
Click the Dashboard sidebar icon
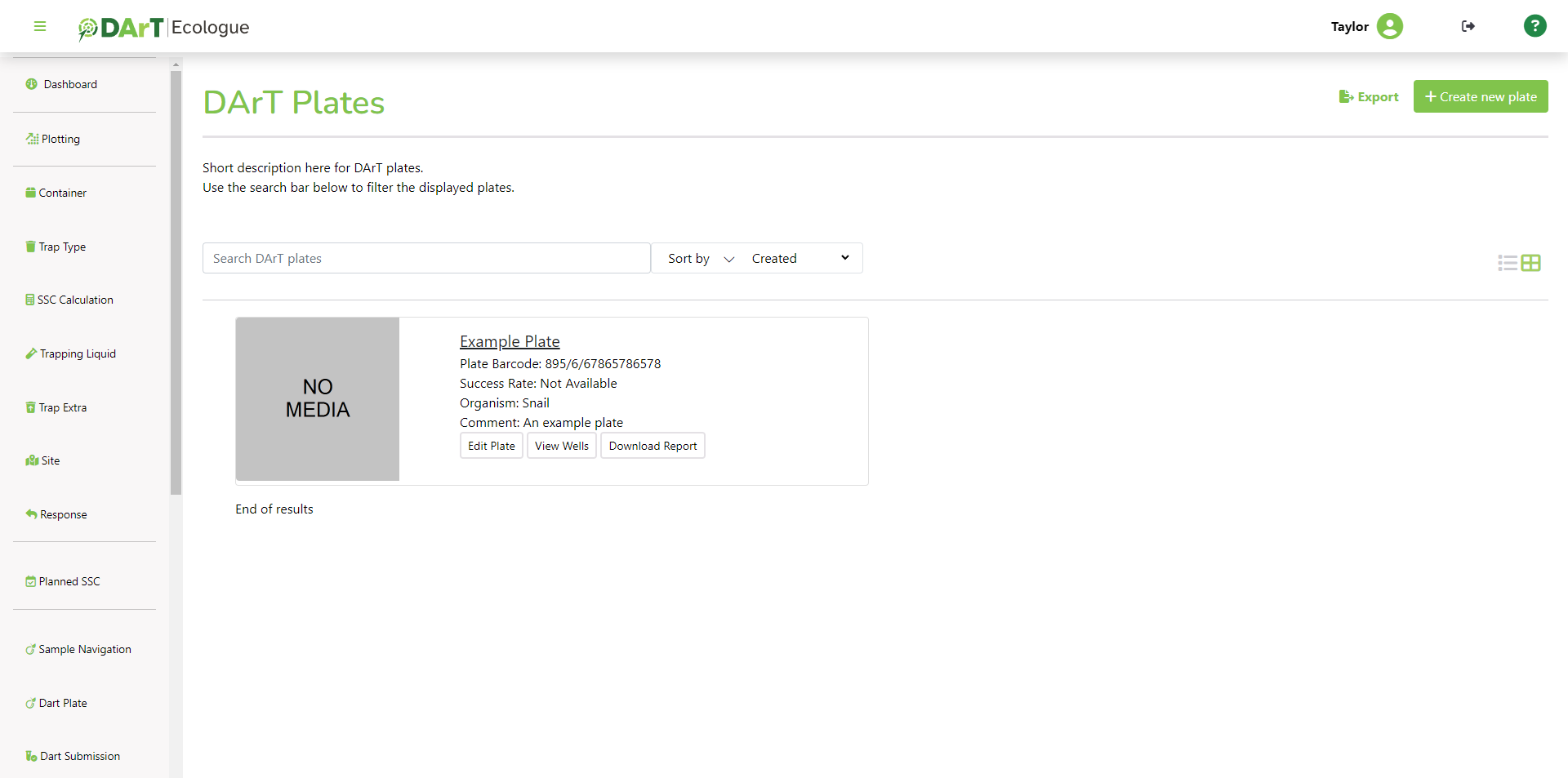32,84
